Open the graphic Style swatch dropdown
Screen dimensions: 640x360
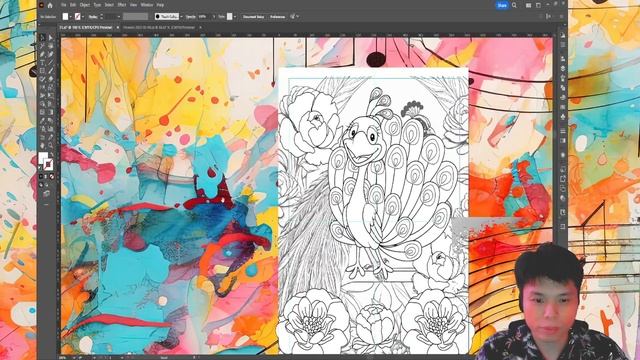pyautogui.click(x=235, y=17)
